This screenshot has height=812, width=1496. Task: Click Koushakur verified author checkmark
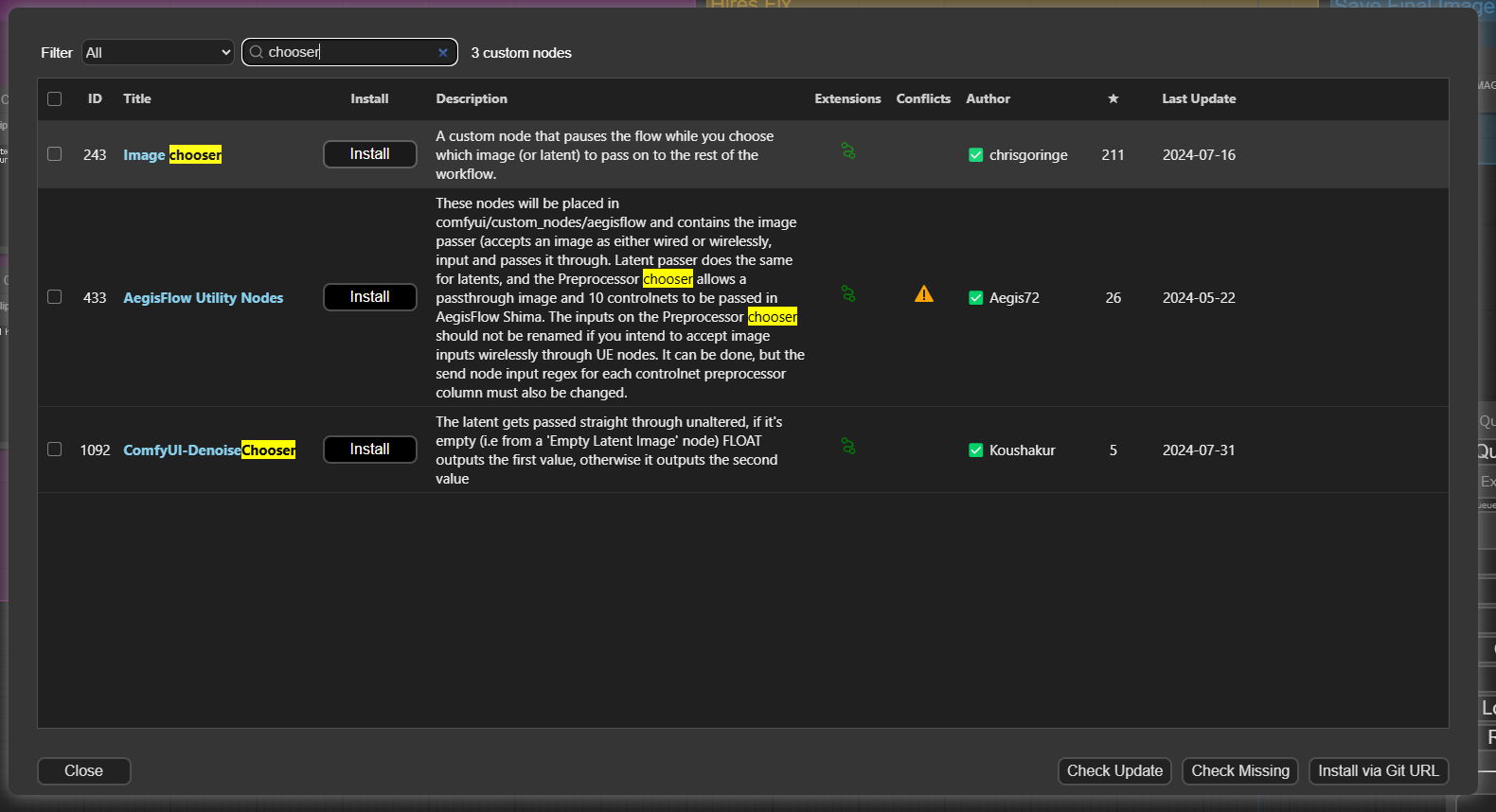tap(975, 450)
